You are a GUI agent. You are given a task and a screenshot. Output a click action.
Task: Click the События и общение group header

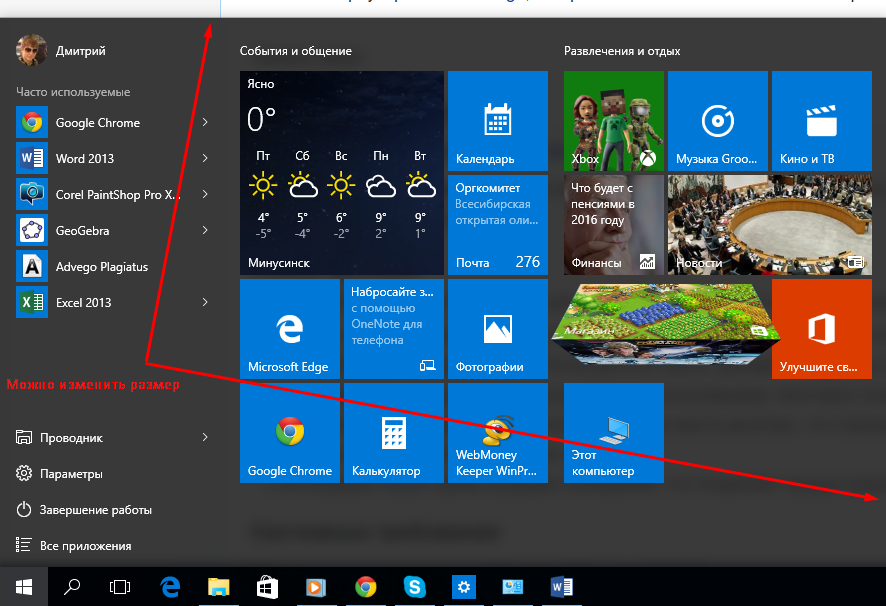click(x=296, y=51)
